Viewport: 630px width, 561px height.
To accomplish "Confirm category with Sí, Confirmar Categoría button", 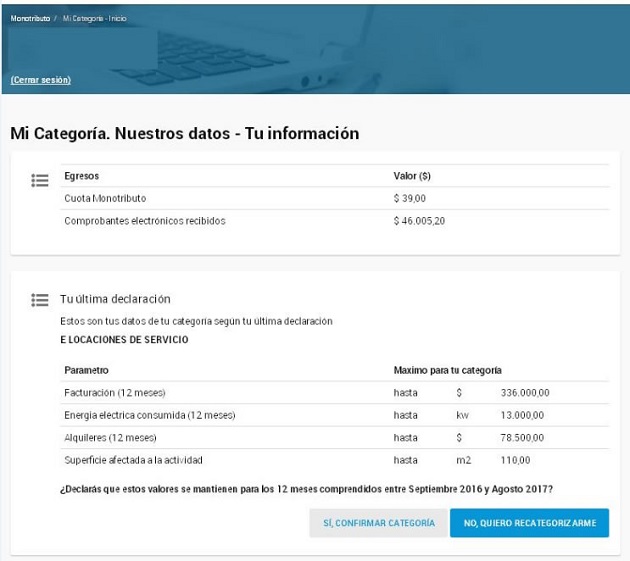I will (x=378, y=523).
